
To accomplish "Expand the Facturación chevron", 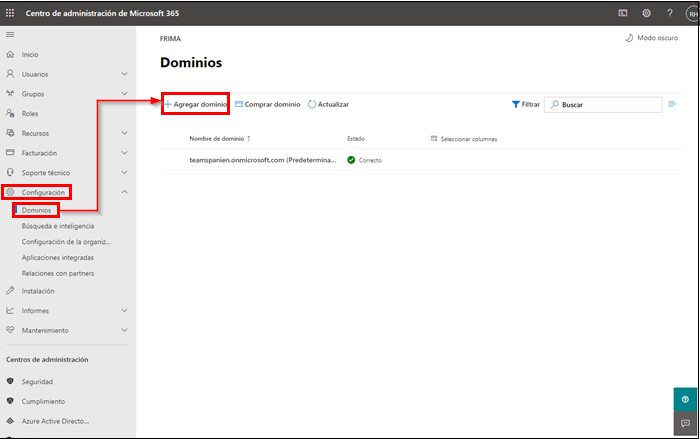I will point(125,152).
